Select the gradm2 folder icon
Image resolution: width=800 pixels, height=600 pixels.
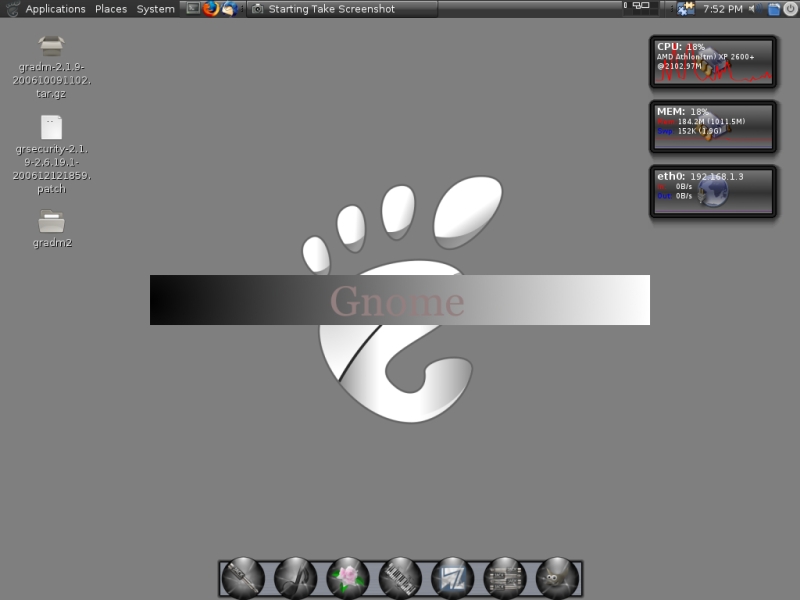pos(52,221)
